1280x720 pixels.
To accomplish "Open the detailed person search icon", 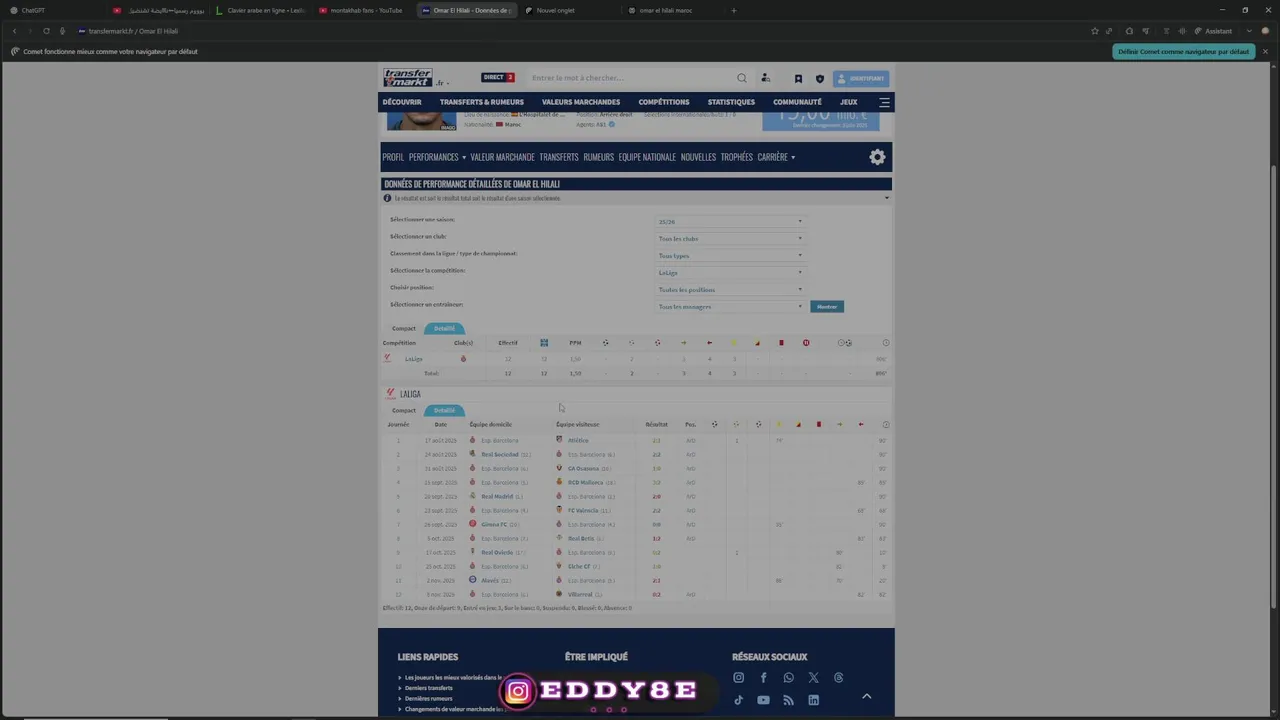I will coord(765,78).
